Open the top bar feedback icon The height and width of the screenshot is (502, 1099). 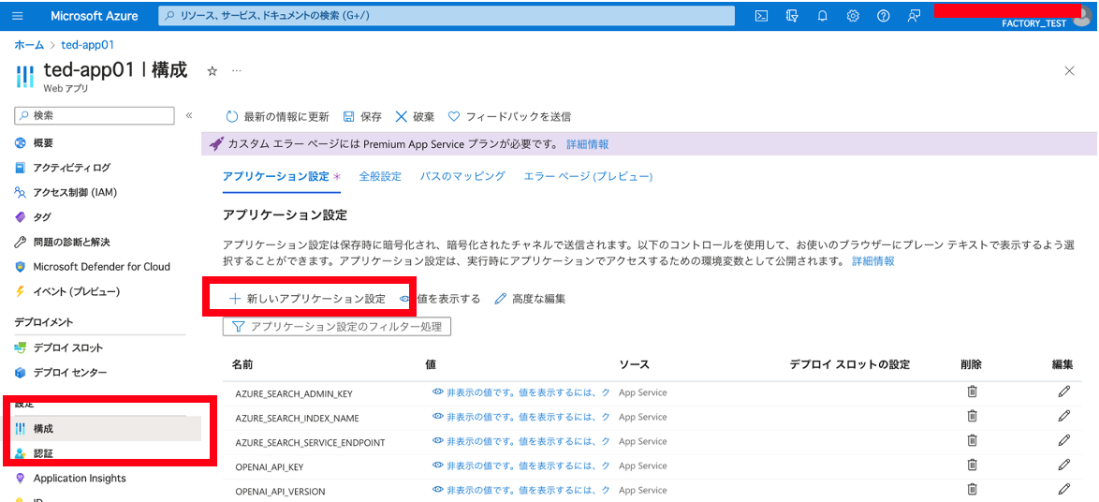click(x=913, y=16)
